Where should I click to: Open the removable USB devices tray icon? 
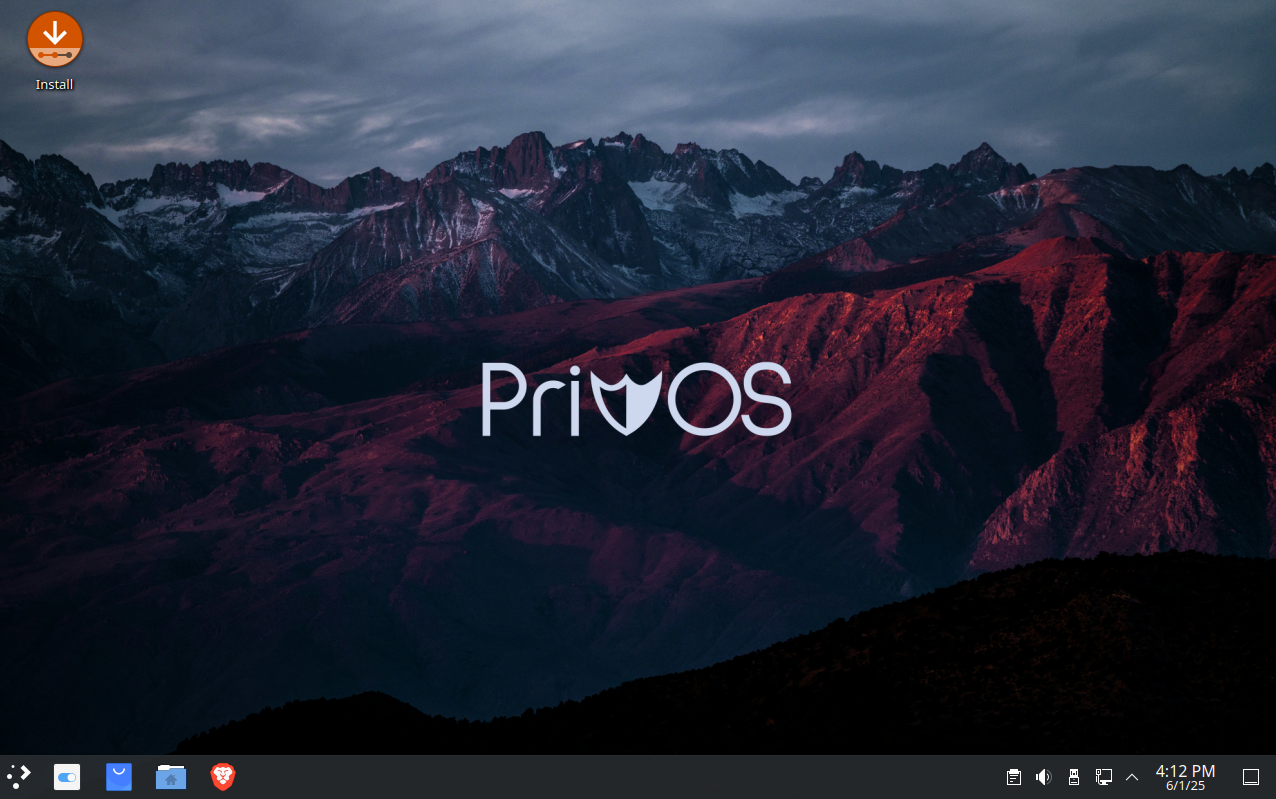pyautogui.click(x=1073, y=777)
